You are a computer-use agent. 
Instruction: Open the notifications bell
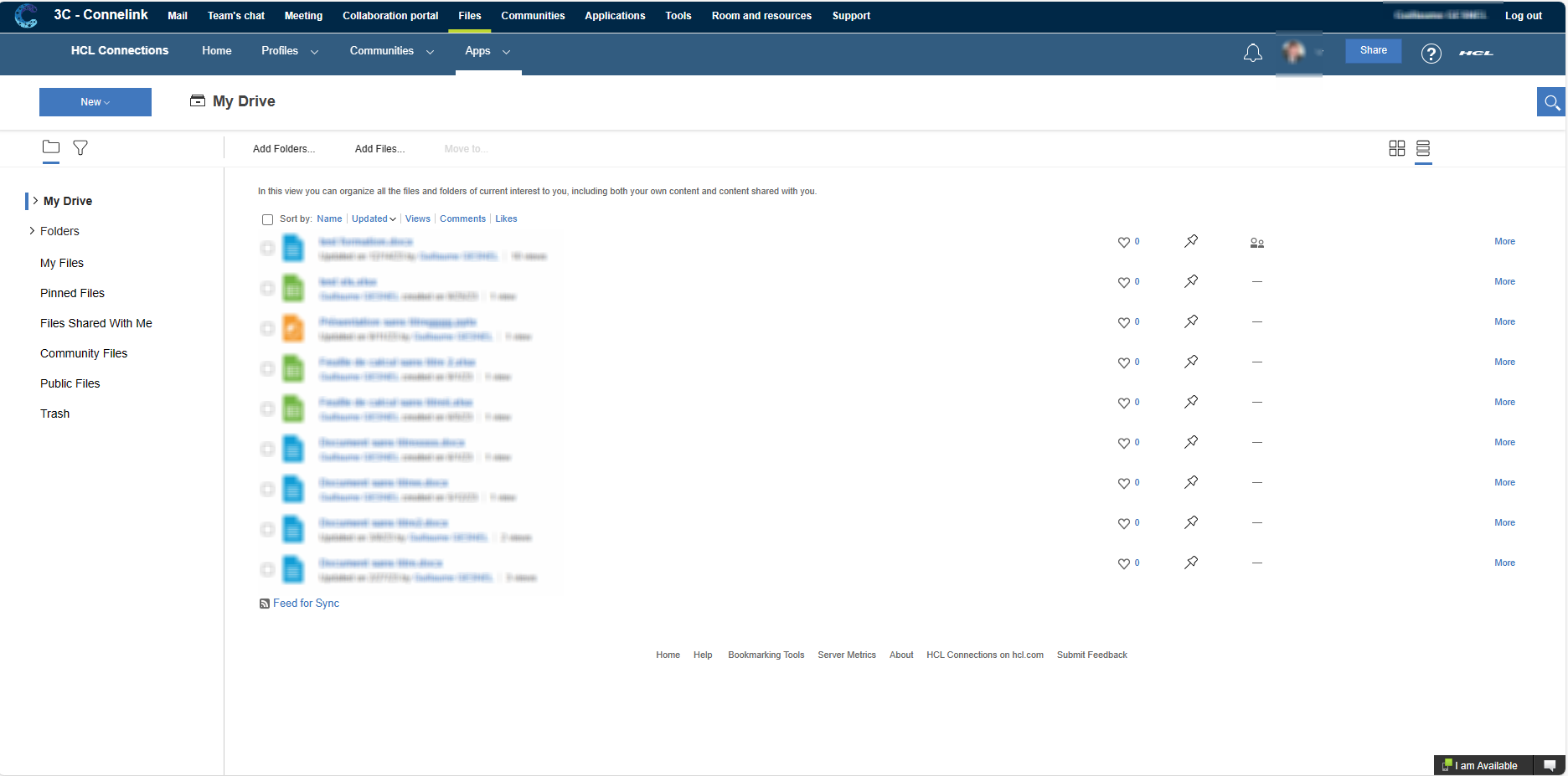(1252, 54)
